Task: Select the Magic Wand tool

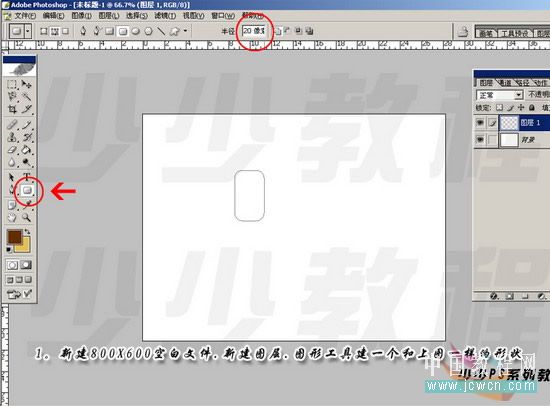Action: (x=26, y=96)
